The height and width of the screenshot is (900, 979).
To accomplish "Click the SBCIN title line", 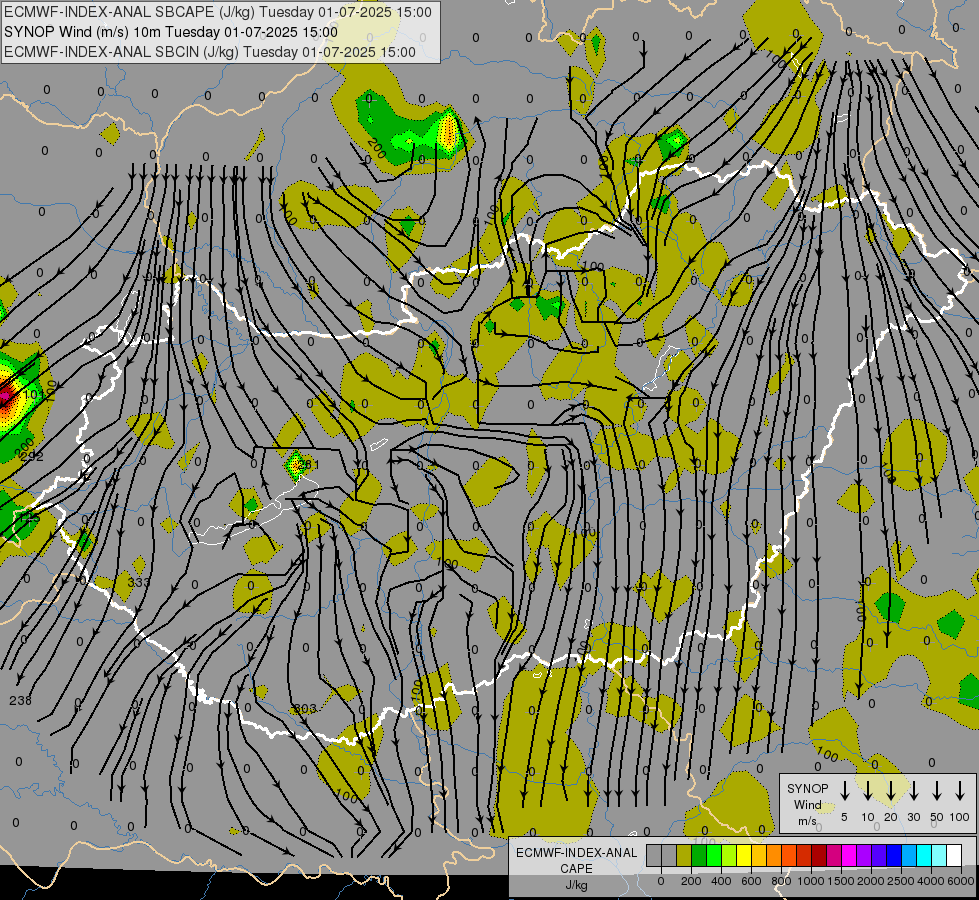I will pos(210,52).
